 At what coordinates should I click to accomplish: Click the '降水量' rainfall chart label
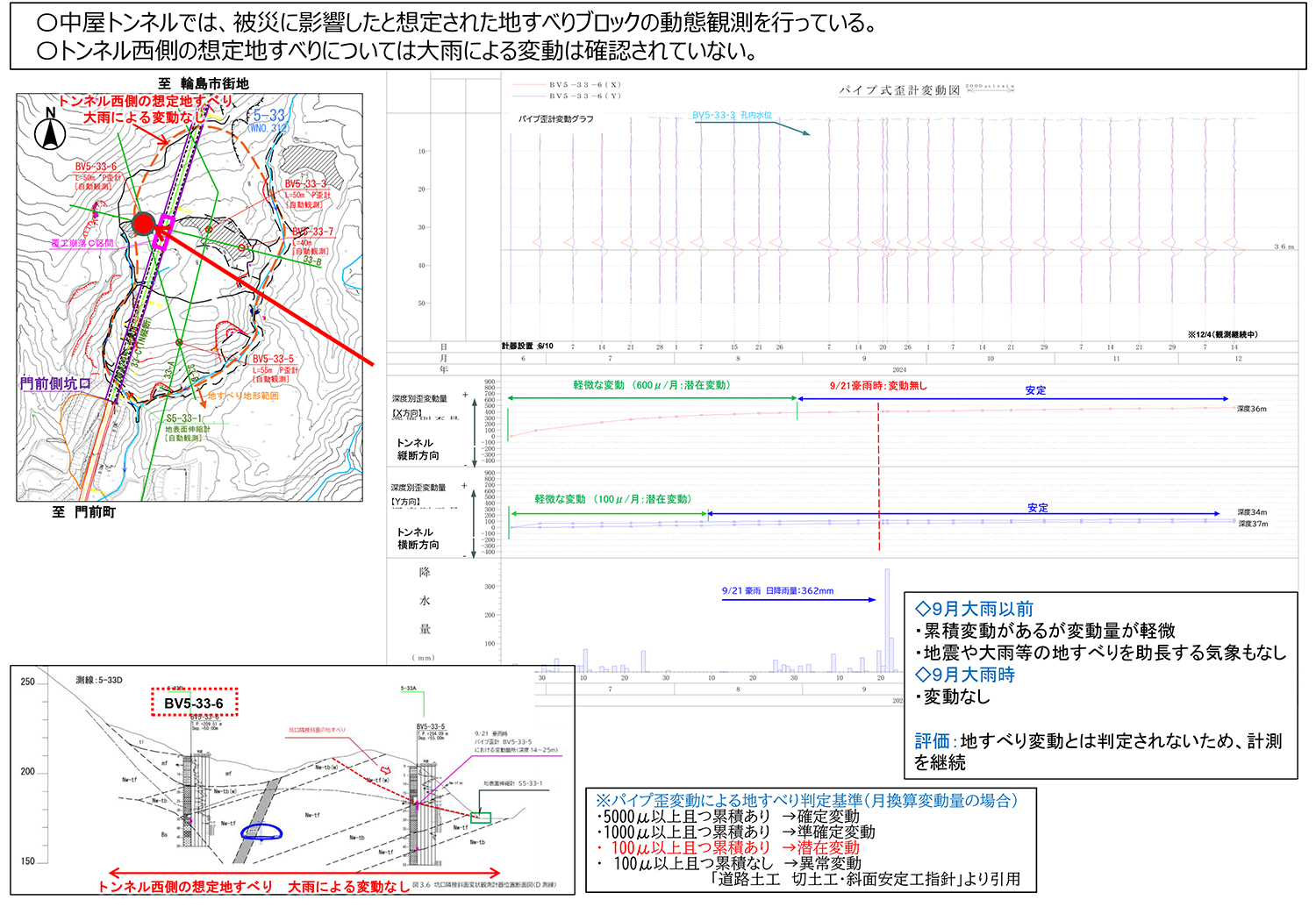pyautogui.click(x=425, y=601)
